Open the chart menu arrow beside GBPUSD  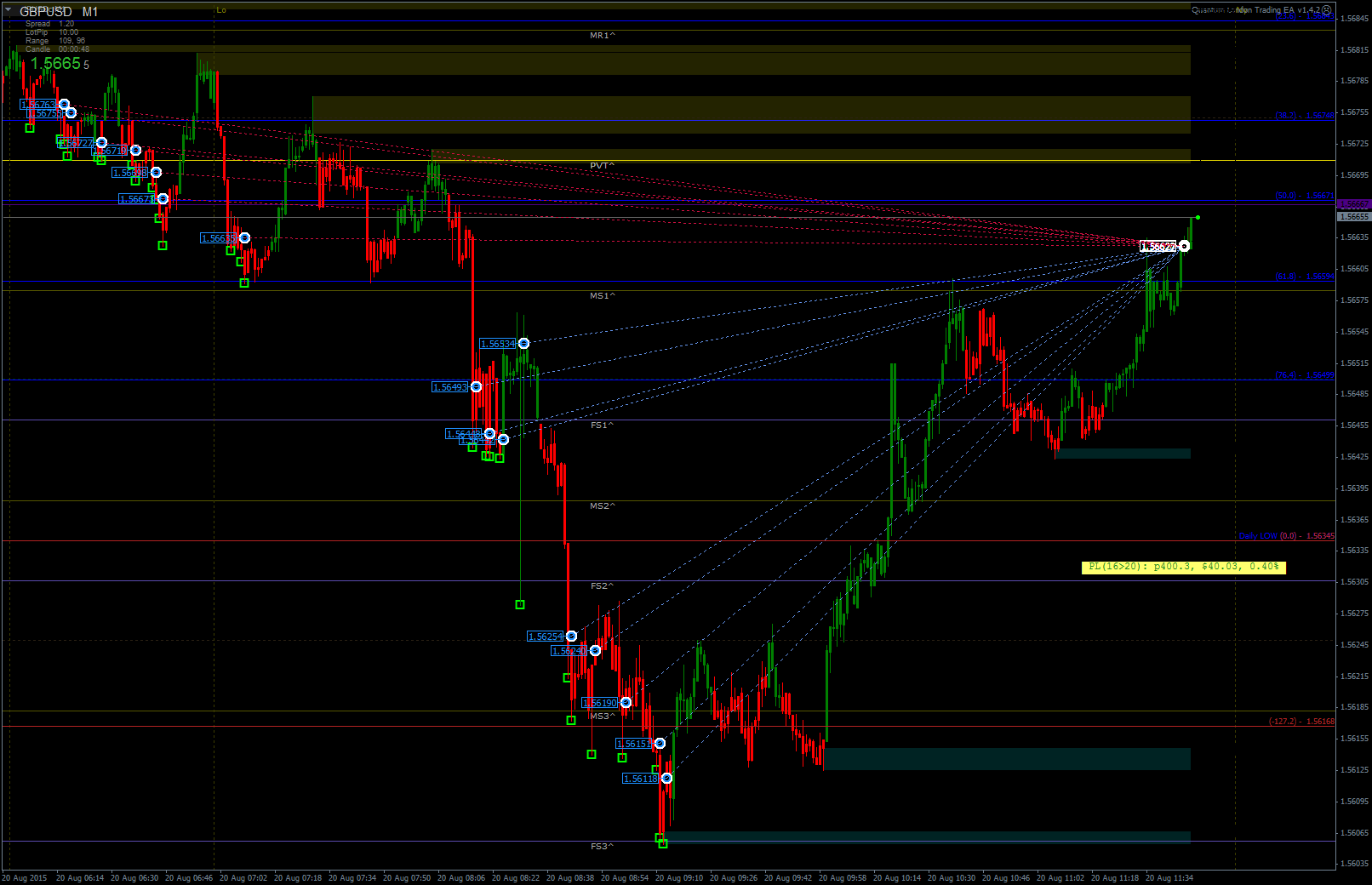[9, 10]
